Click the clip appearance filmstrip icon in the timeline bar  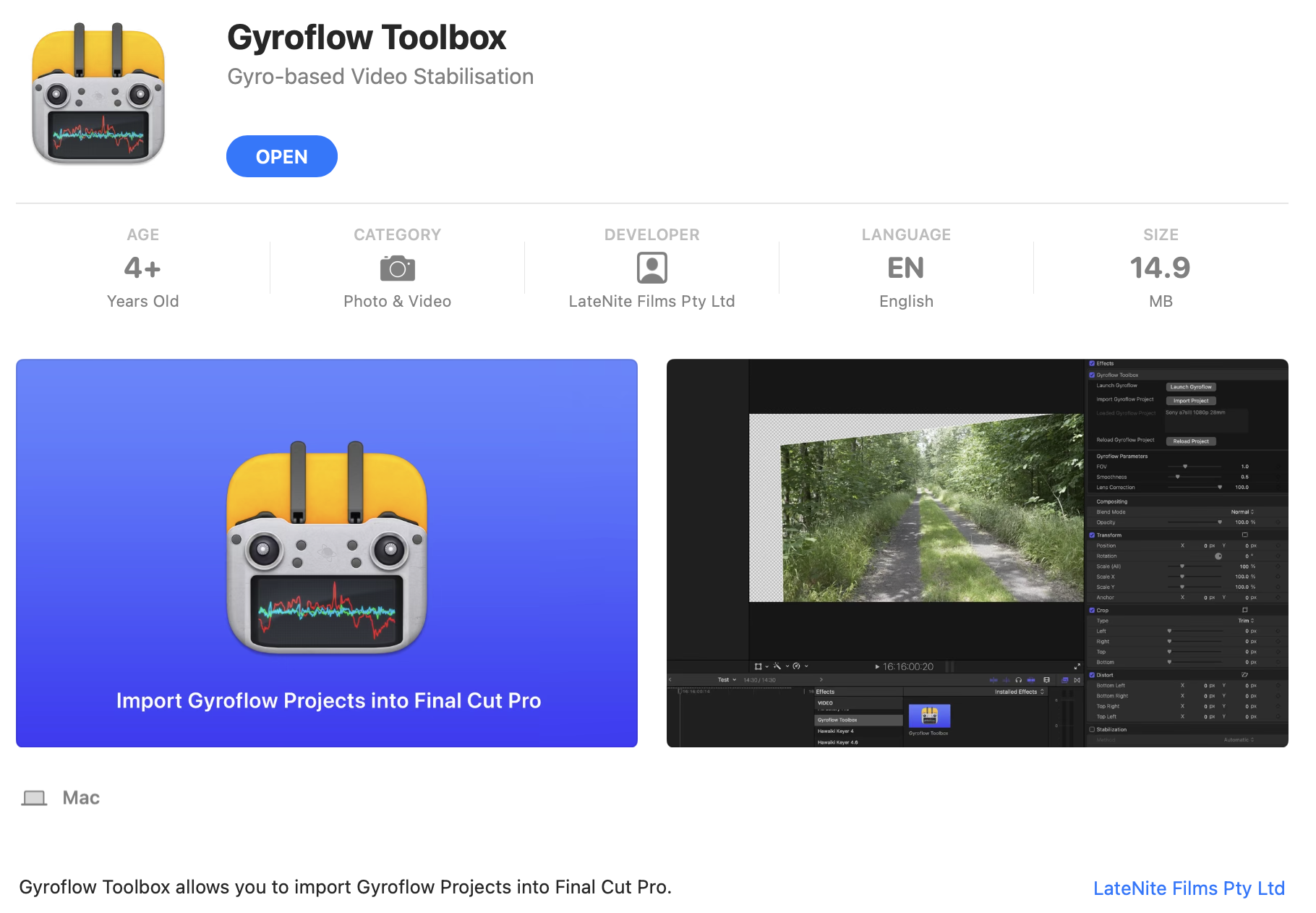tap(1046, 680)
